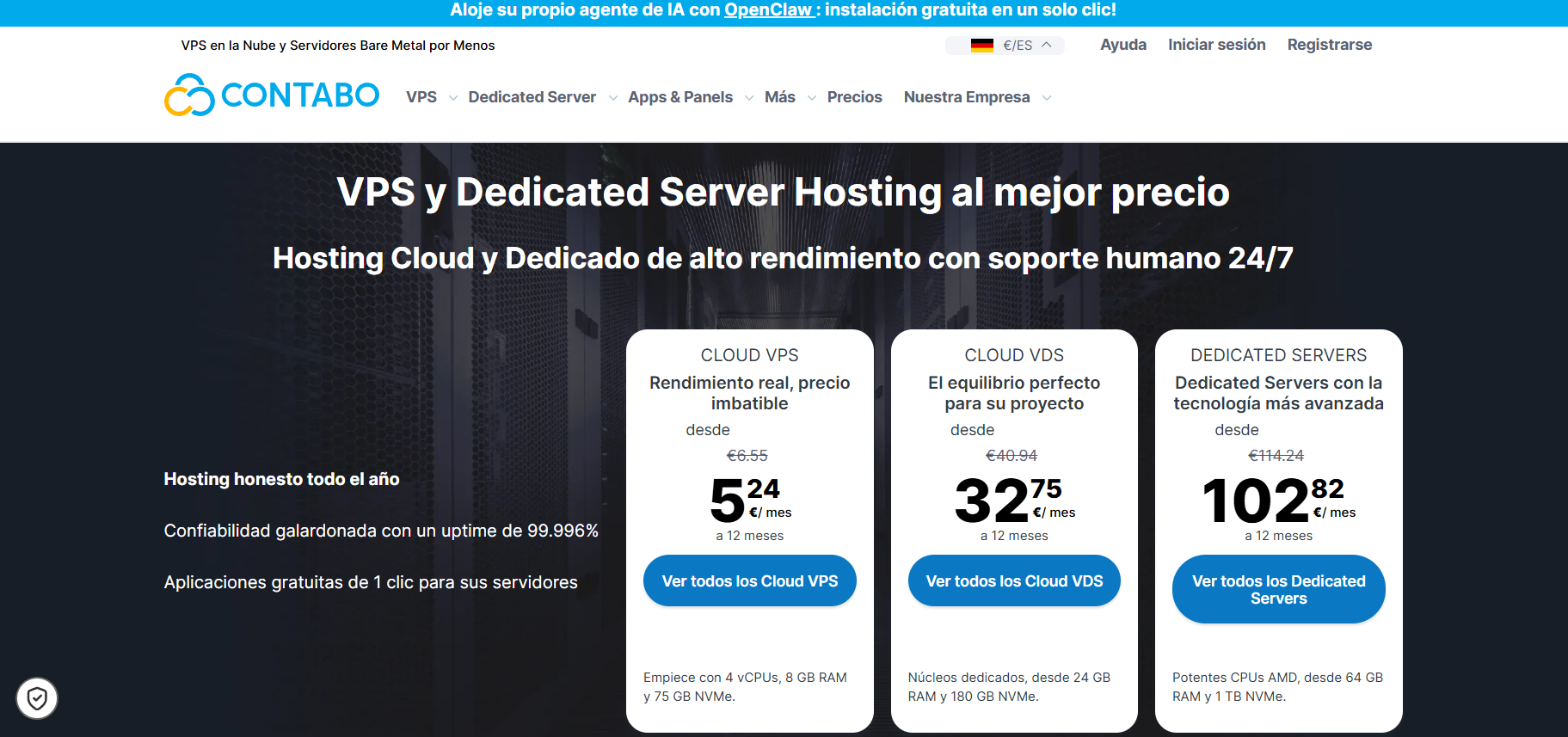Screen dimensions: 1568x737
Task: Click the CLOUD VDS card title
Action: point(1014,355)
